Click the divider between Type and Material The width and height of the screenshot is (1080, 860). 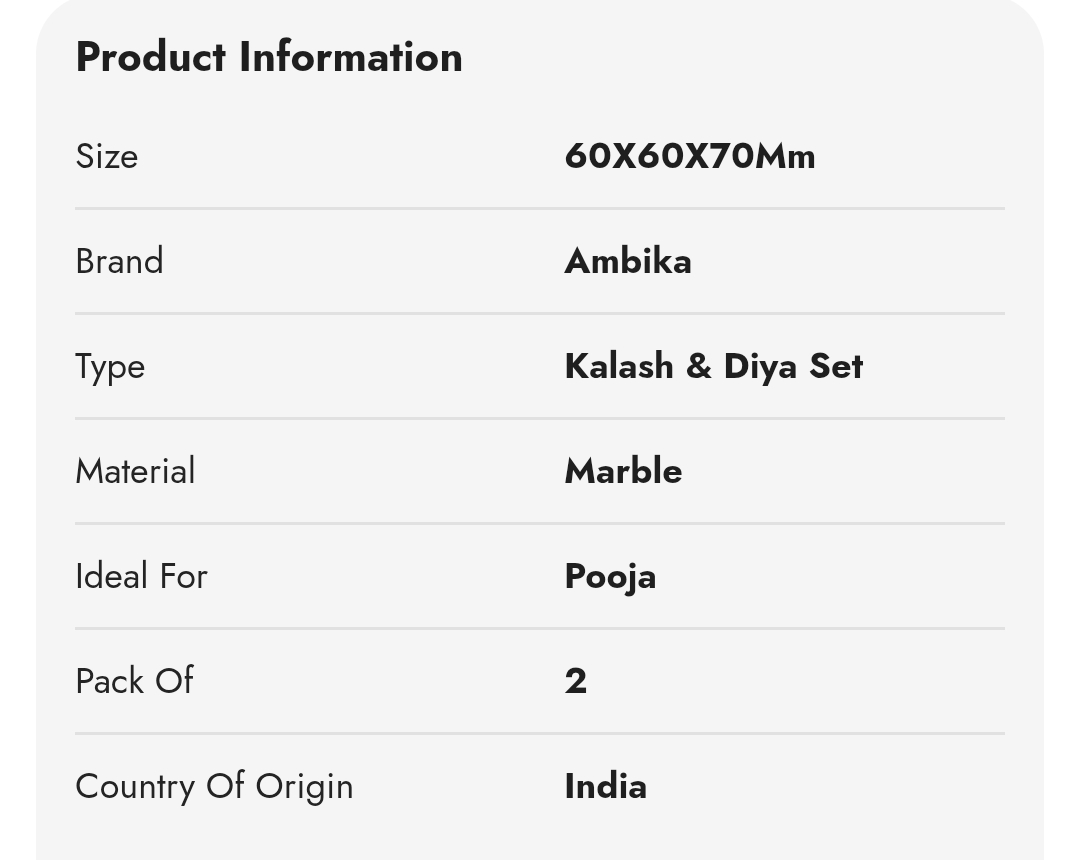click(540, 419)
